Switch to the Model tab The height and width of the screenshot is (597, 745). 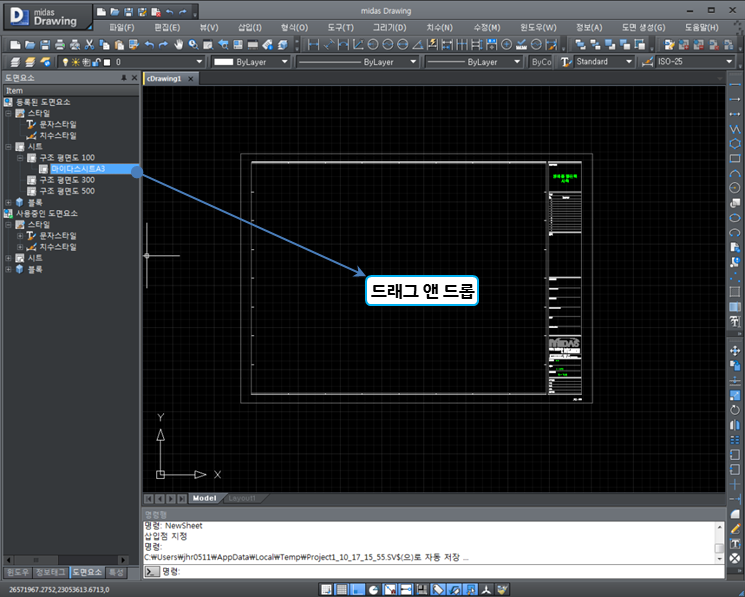coord(205,498)
